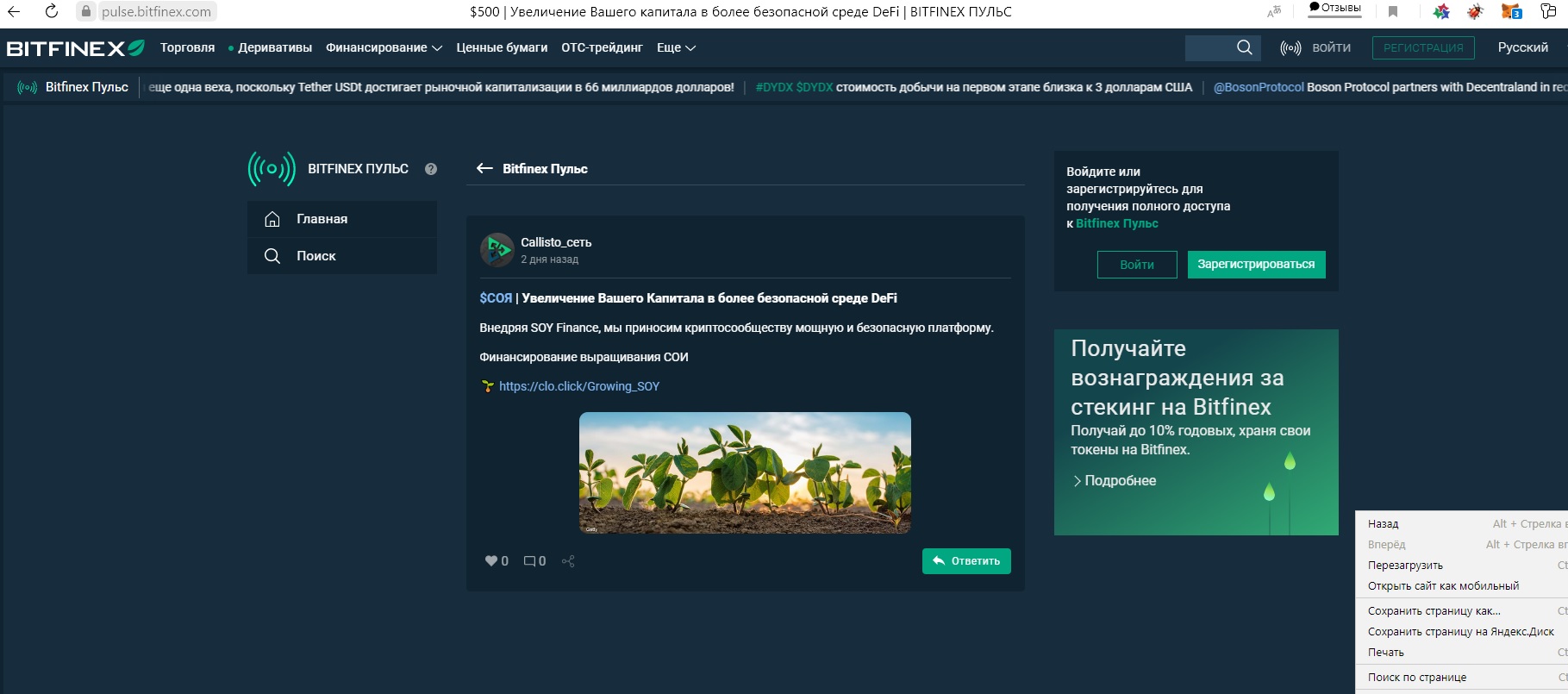Viewport: 1568px width, 694px height.
Task: Click the BITFINEX logo
Action: tap(76, 48)
